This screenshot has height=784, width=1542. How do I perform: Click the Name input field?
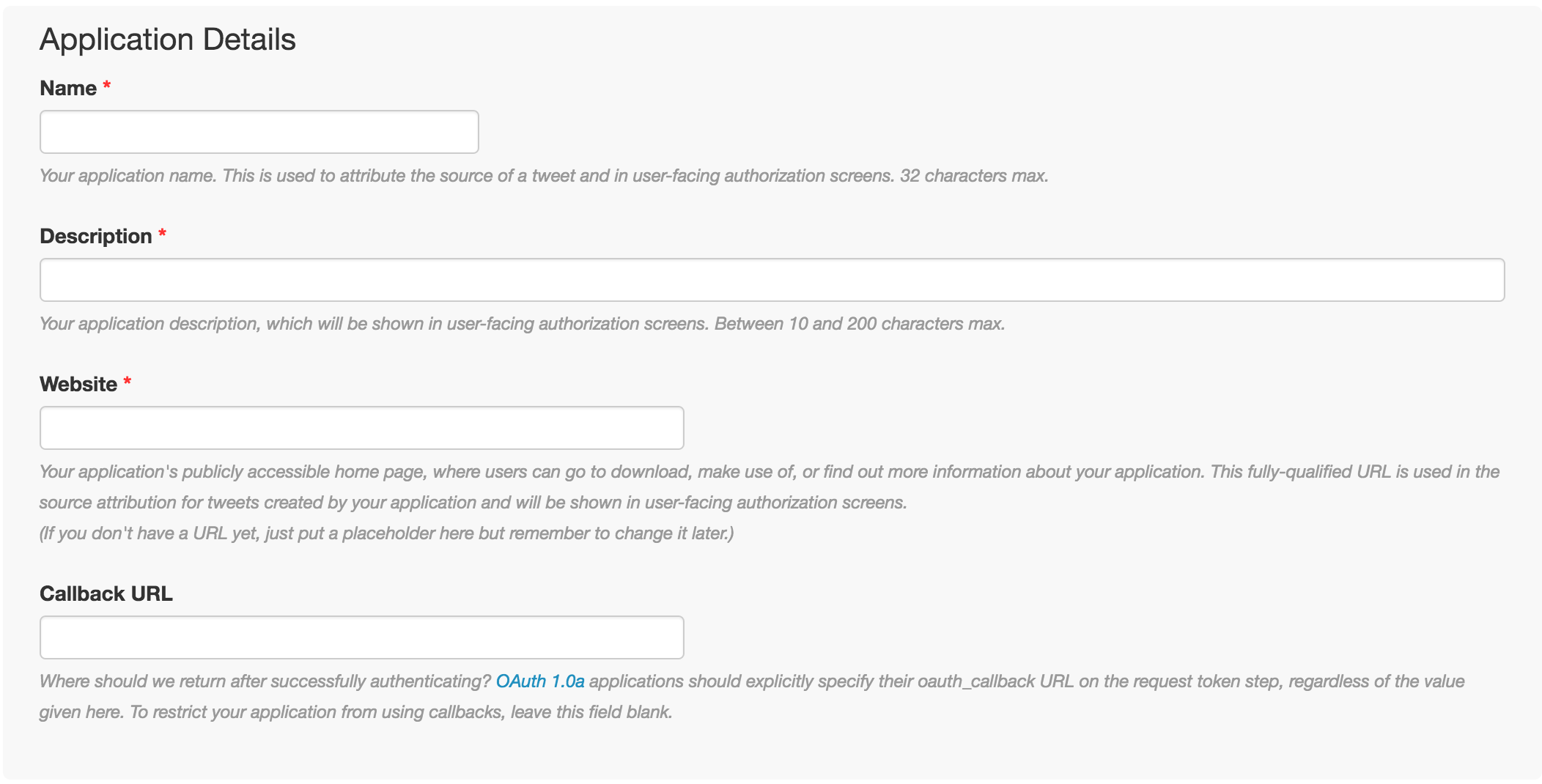click(259, 132)
